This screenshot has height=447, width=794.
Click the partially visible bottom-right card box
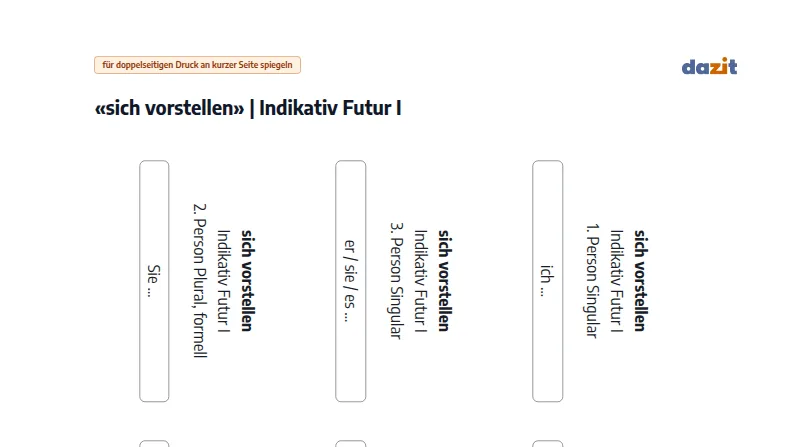pos(547,443)
